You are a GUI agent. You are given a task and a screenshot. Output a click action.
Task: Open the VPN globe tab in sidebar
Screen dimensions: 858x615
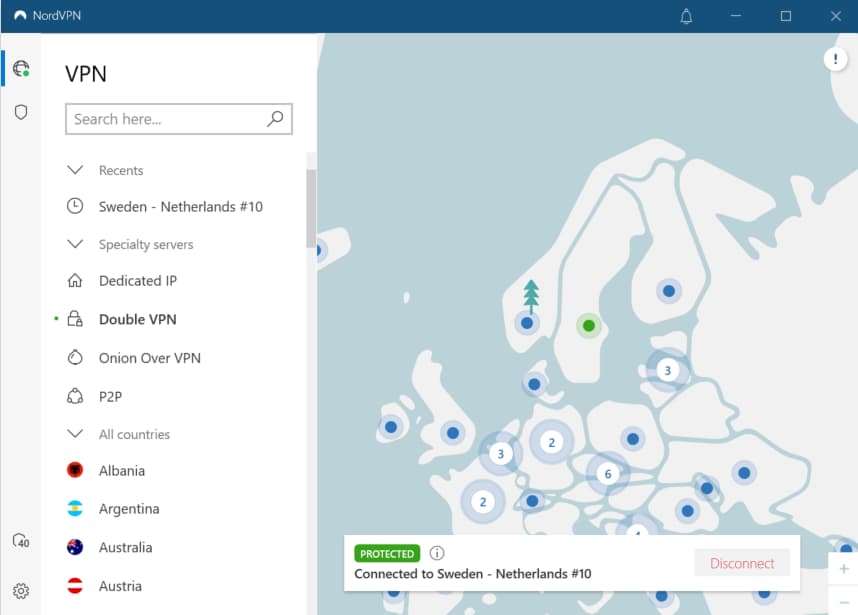tap(21, 68)
